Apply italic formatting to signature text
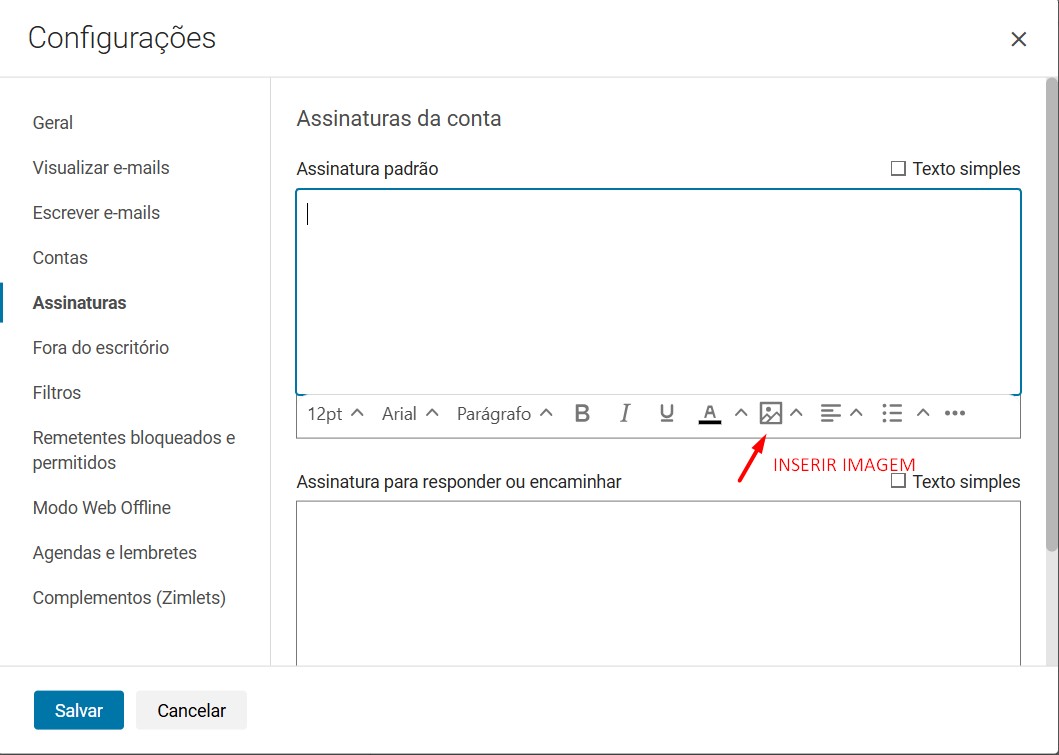This screenshot has width=1059, height=755. click(x=625, y=413)
